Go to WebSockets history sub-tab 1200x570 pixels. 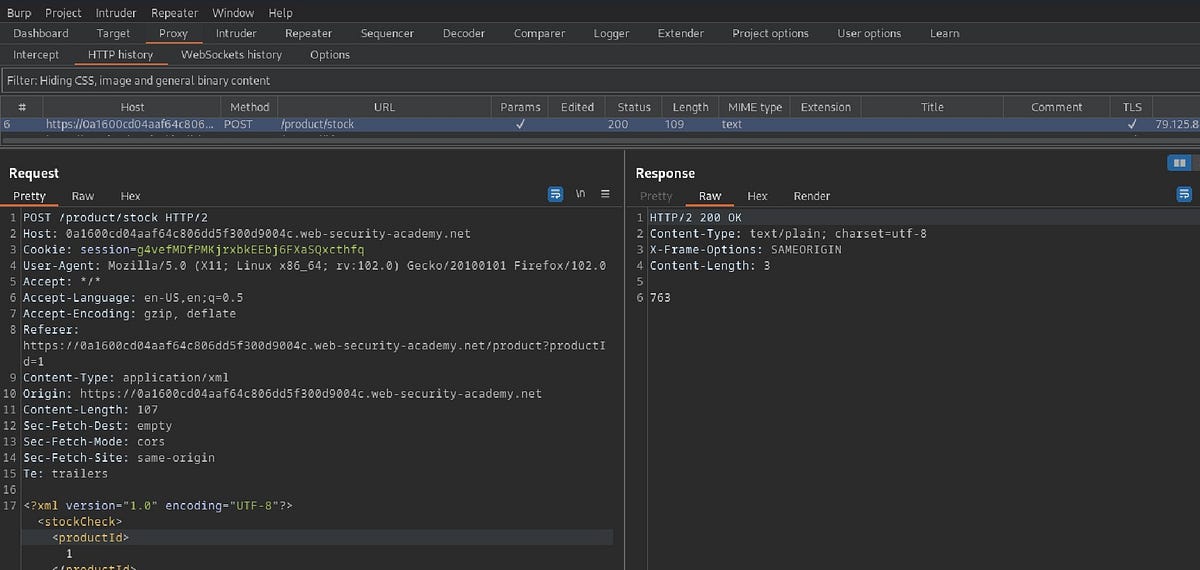click(x=231, y=55)
